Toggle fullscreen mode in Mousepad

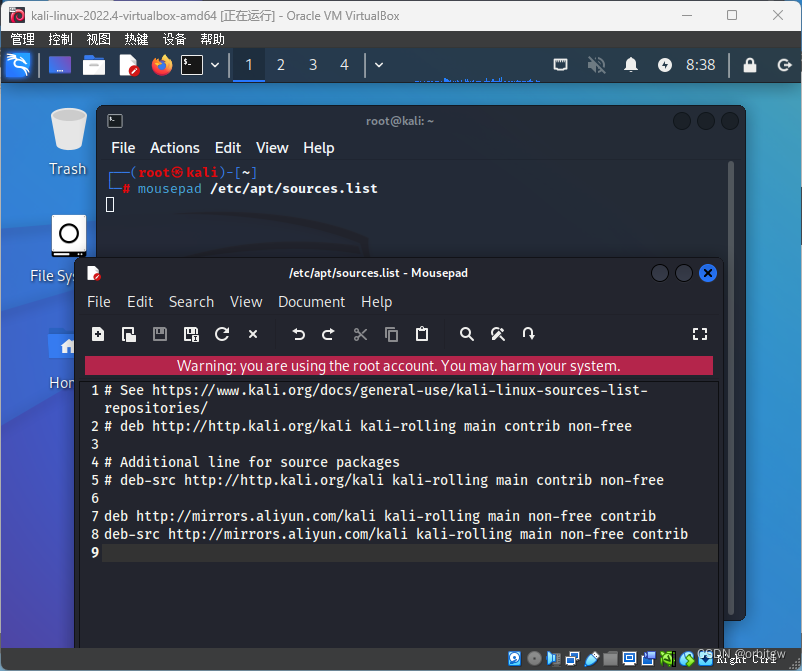coord(700,334)
